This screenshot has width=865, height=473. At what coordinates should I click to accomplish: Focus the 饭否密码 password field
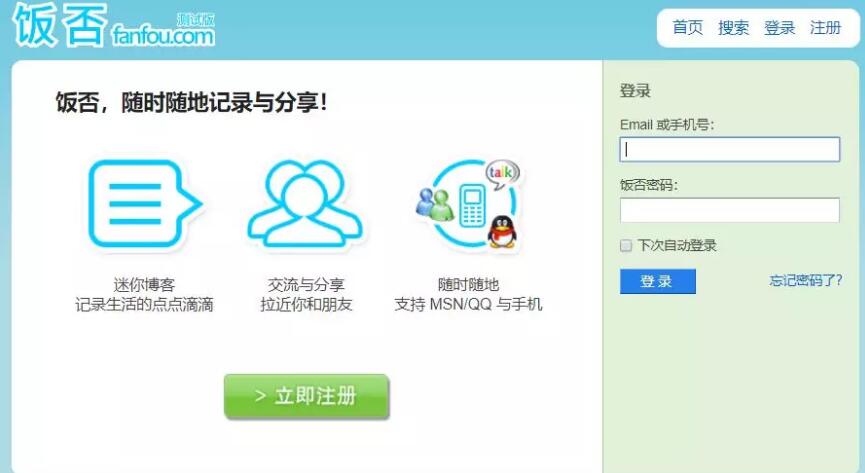(730, 210)
